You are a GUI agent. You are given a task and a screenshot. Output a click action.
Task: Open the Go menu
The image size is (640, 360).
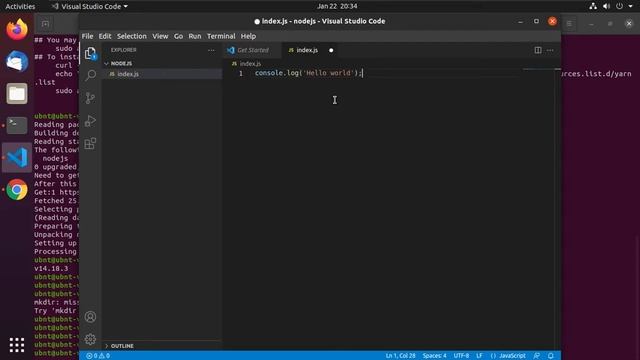pos(178,36)
